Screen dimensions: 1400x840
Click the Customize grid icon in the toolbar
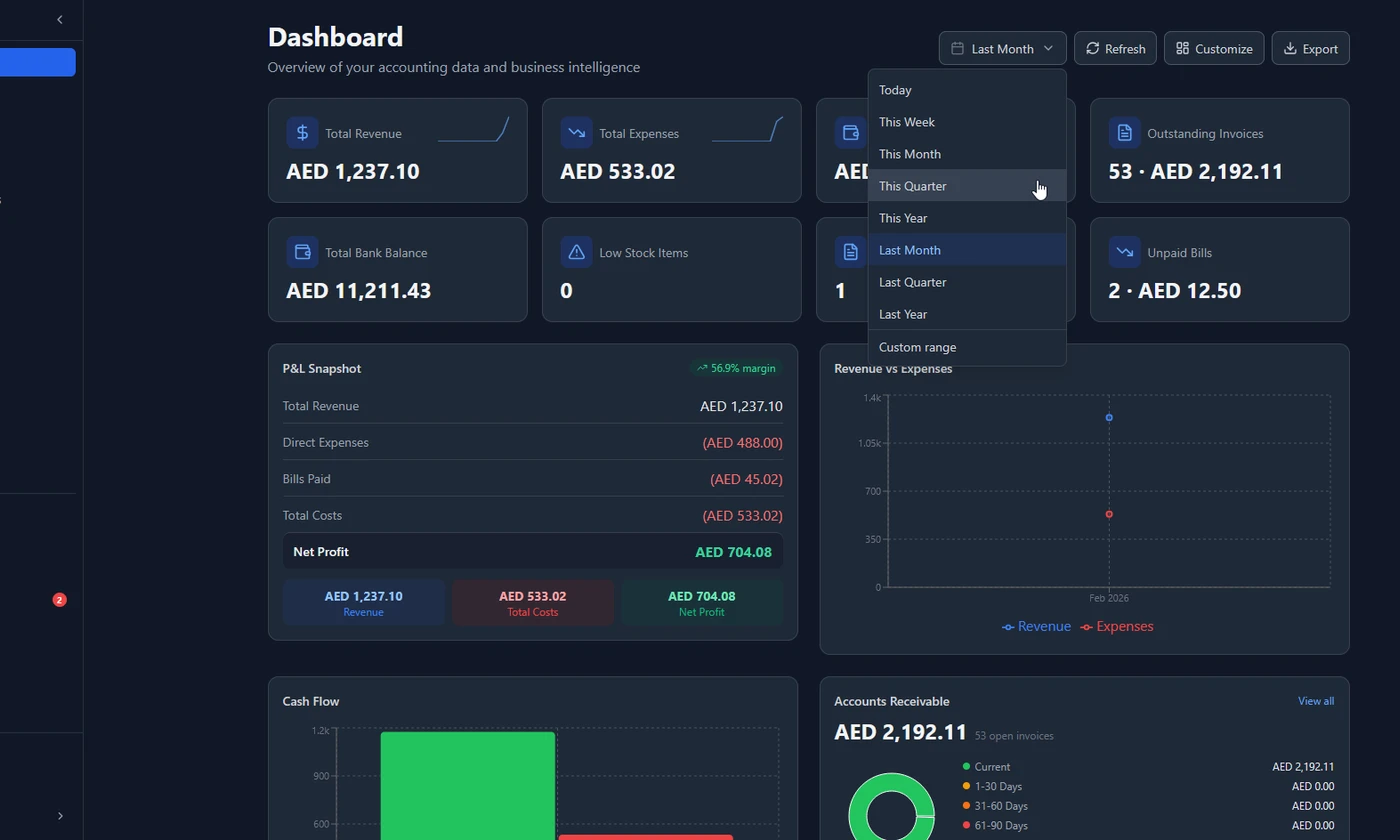click(x=1184, y=48)
